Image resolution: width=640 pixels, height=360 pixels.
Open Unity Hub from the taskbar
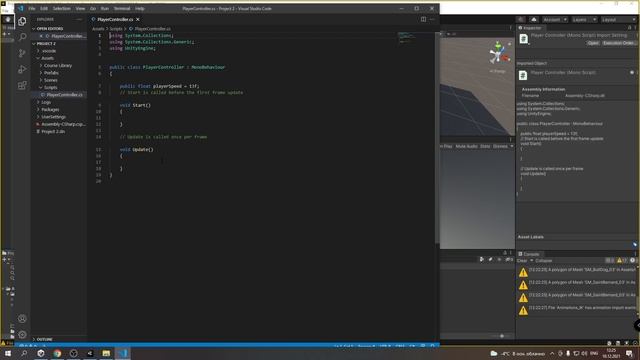pyautogui.click(x=41, y=353)
